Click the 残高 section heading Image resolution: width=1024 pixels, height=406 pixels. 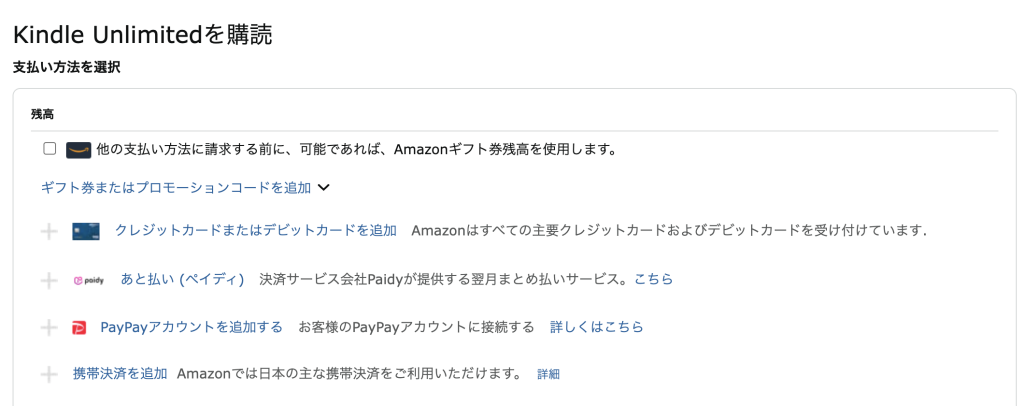(42, 114)
